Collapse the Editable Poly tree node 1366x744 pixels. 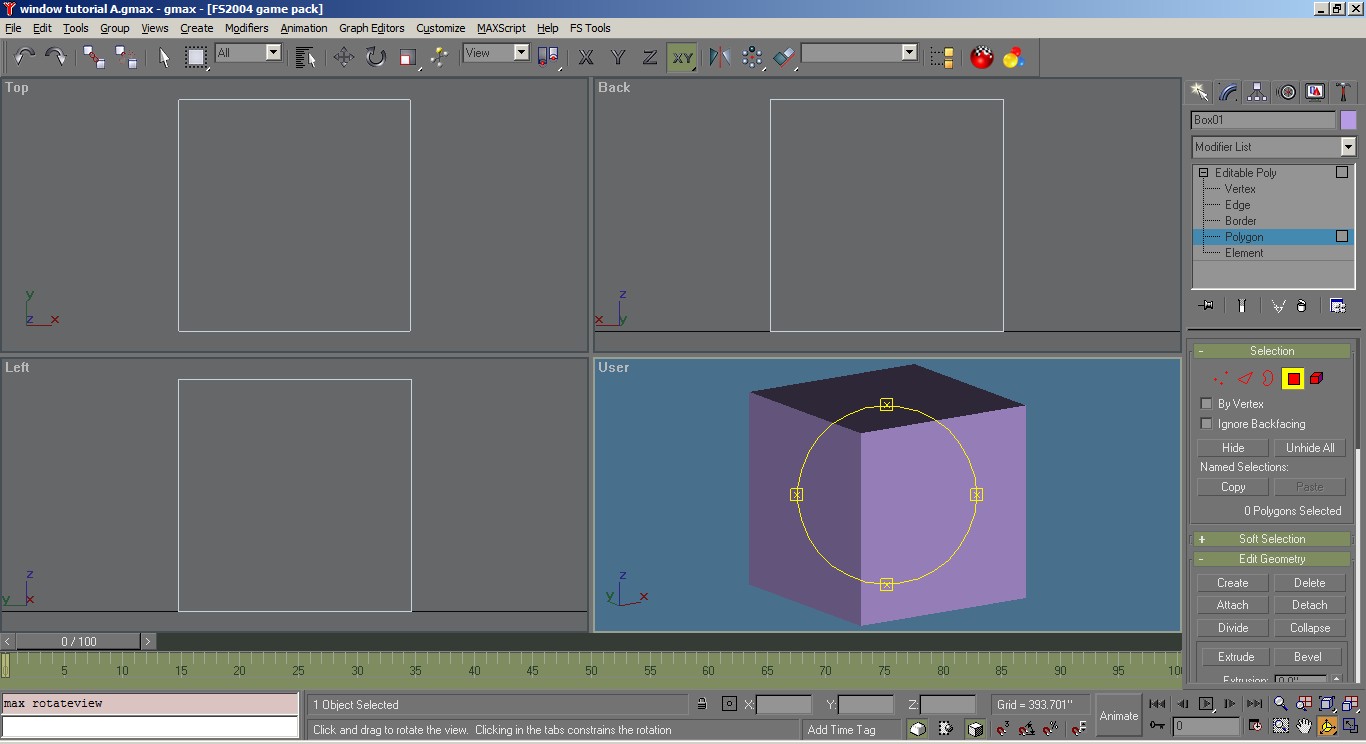coord(1204,173)
